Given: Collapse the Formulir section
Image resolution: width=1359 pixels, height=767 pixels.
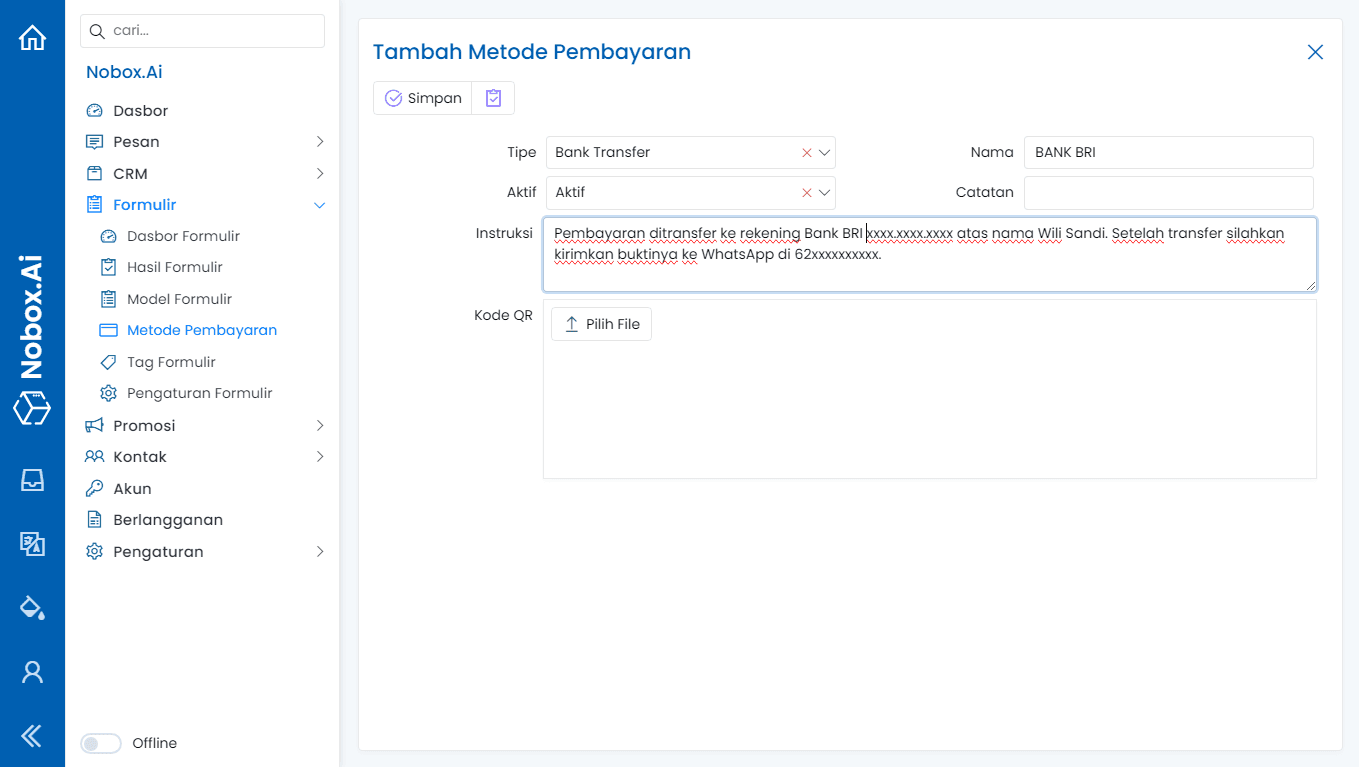Looking at the screenshot, I should point(320,204).
